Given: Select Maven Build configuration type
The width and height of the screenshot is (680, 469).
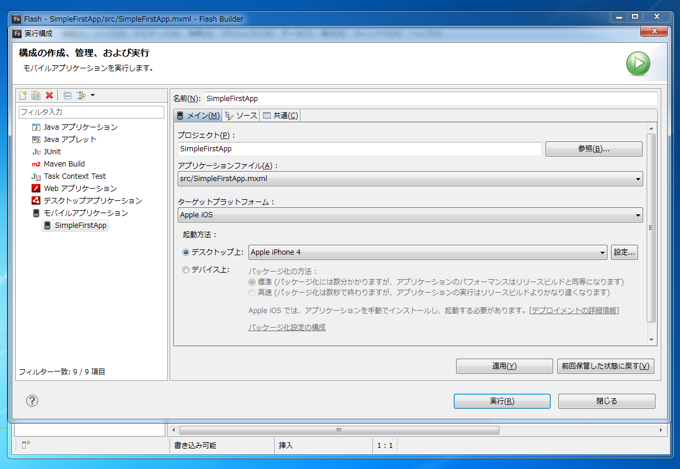Looking at the screenshot, I should tap(59, 164).
